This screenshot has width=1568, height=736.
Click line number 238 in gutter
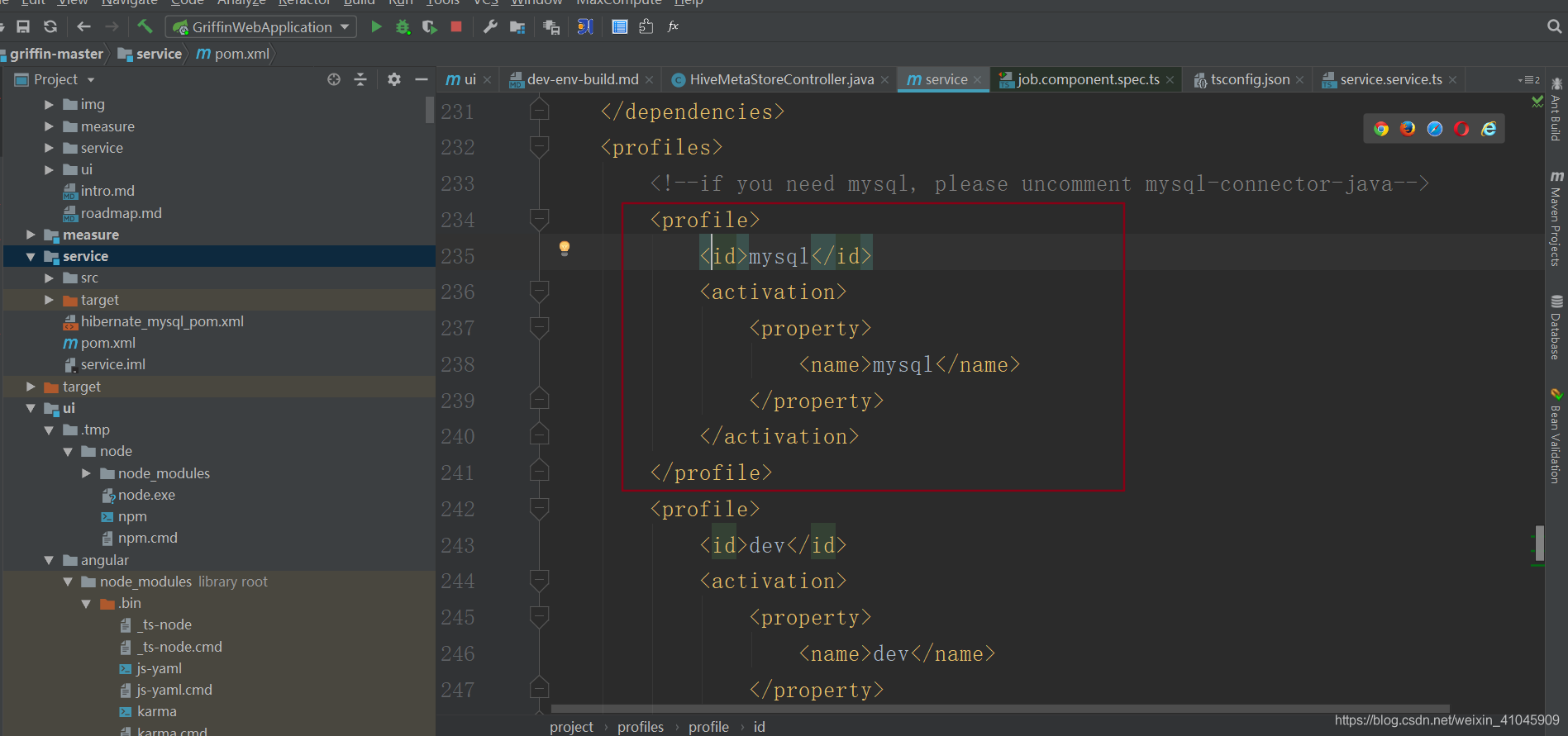(x=458, y=365)
